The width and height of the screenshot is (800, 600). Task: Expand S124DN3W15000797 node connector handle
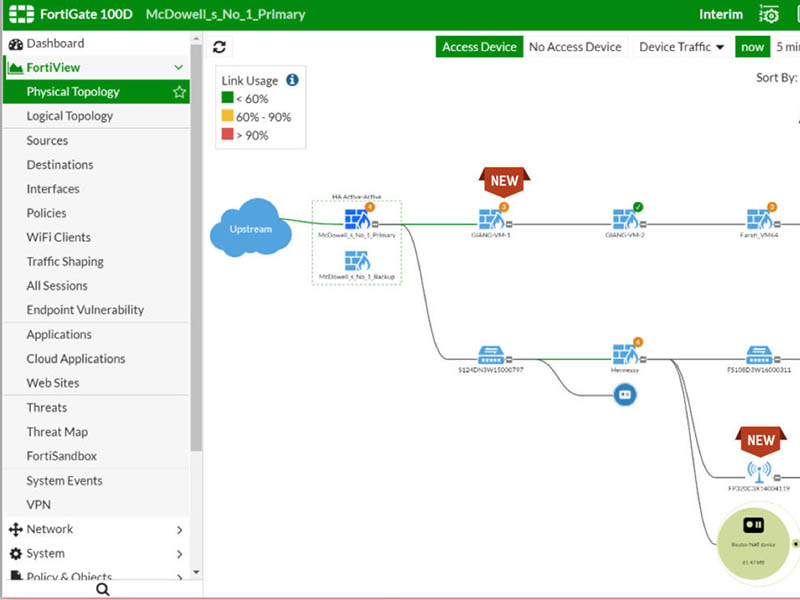click(x=509, y=359)
